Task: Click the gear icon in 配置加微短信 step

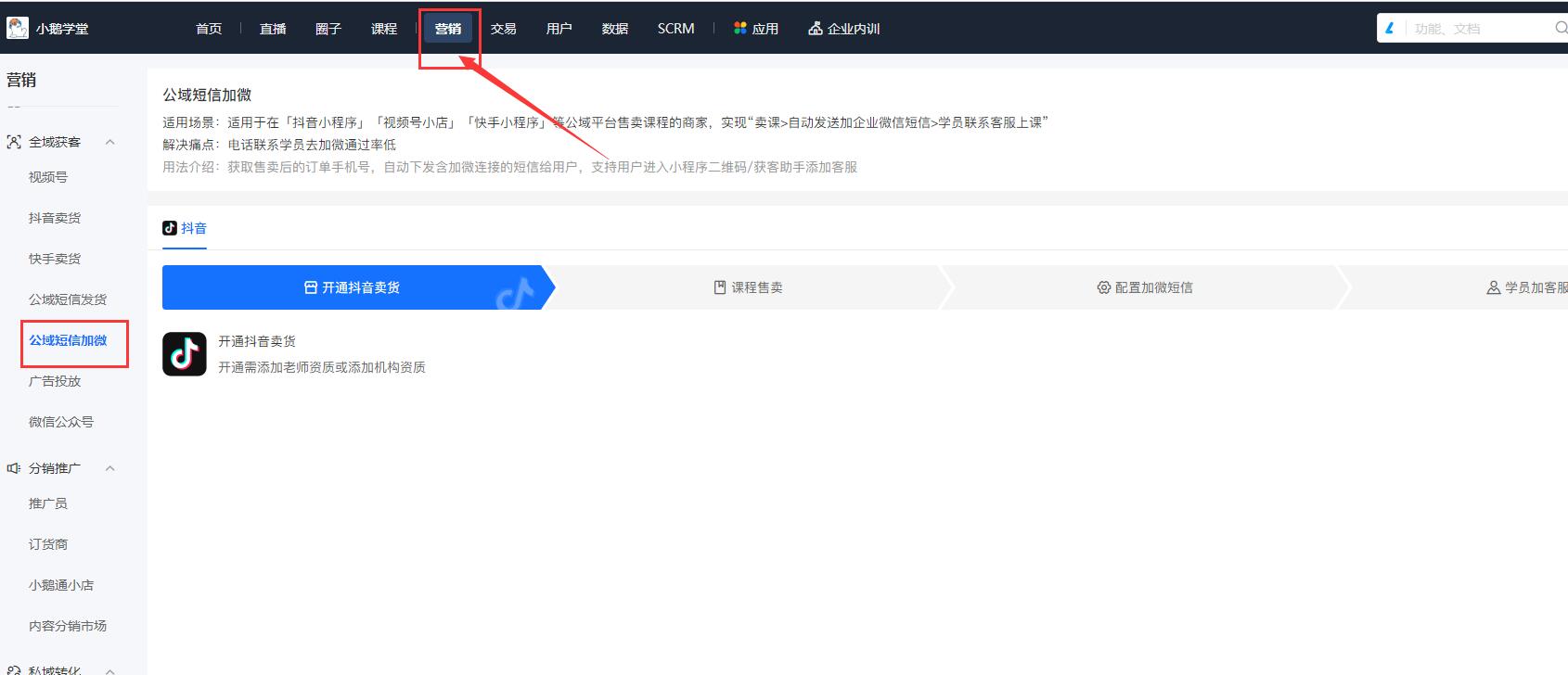Action: (x=1103, y=287)
